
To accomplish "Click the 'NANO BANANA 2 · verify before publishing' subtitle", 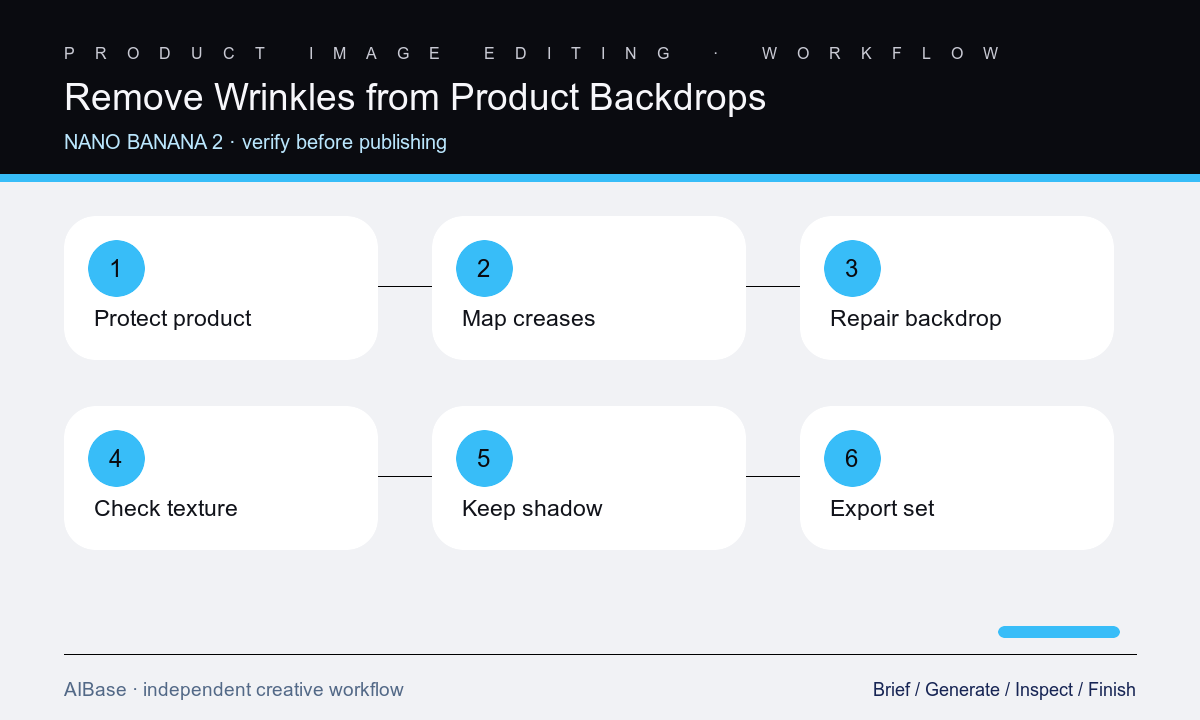I will tap(255, 142).
